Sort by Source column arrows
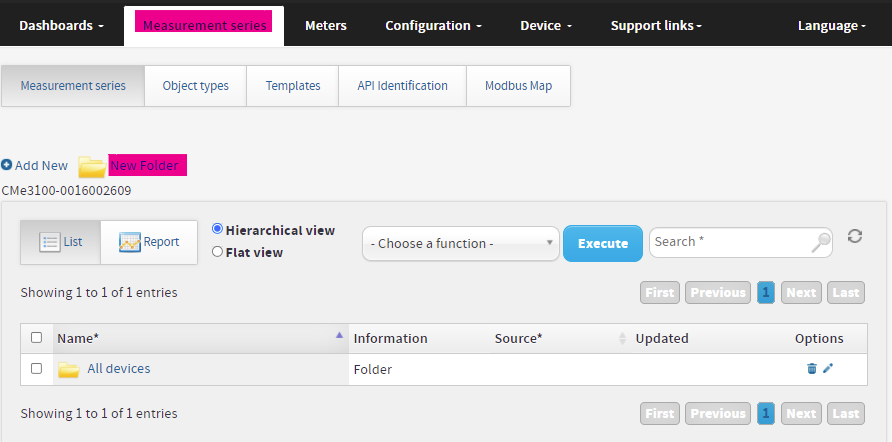 [x=622, y=338]
